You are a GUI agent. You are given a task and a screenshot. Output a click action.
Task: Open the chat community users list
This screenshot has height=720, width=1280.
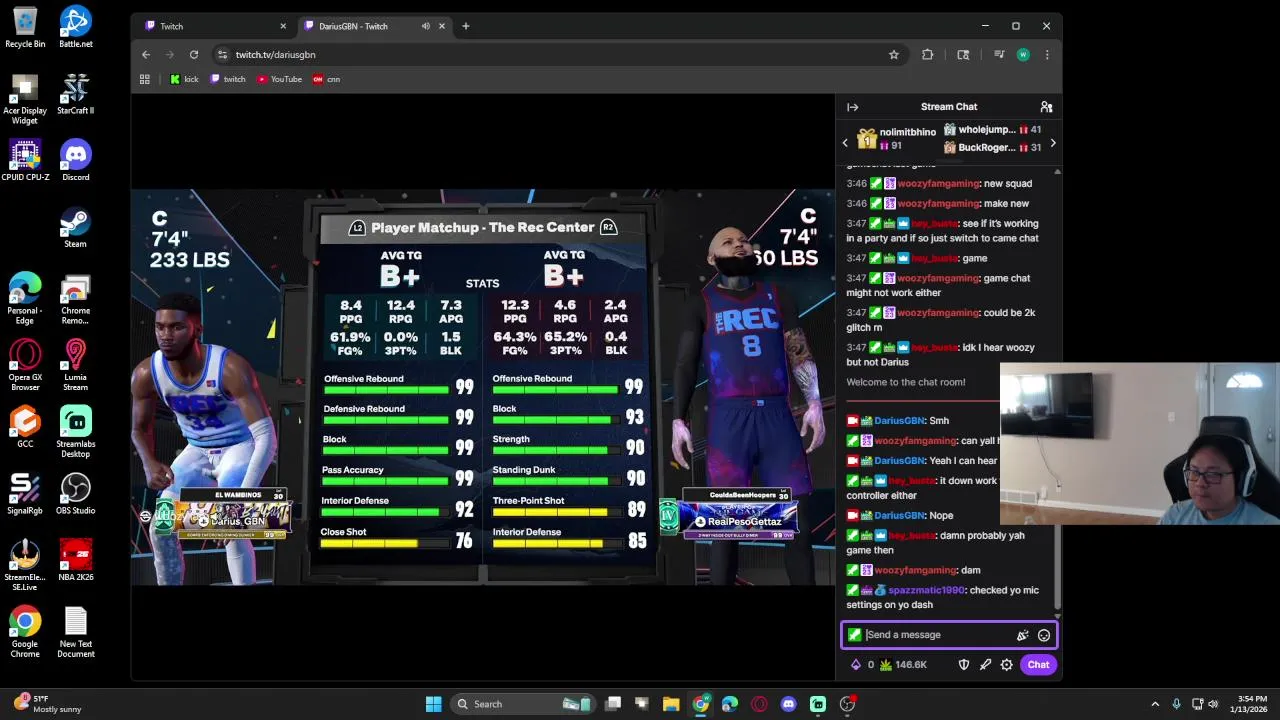(x=1046, y=107)
